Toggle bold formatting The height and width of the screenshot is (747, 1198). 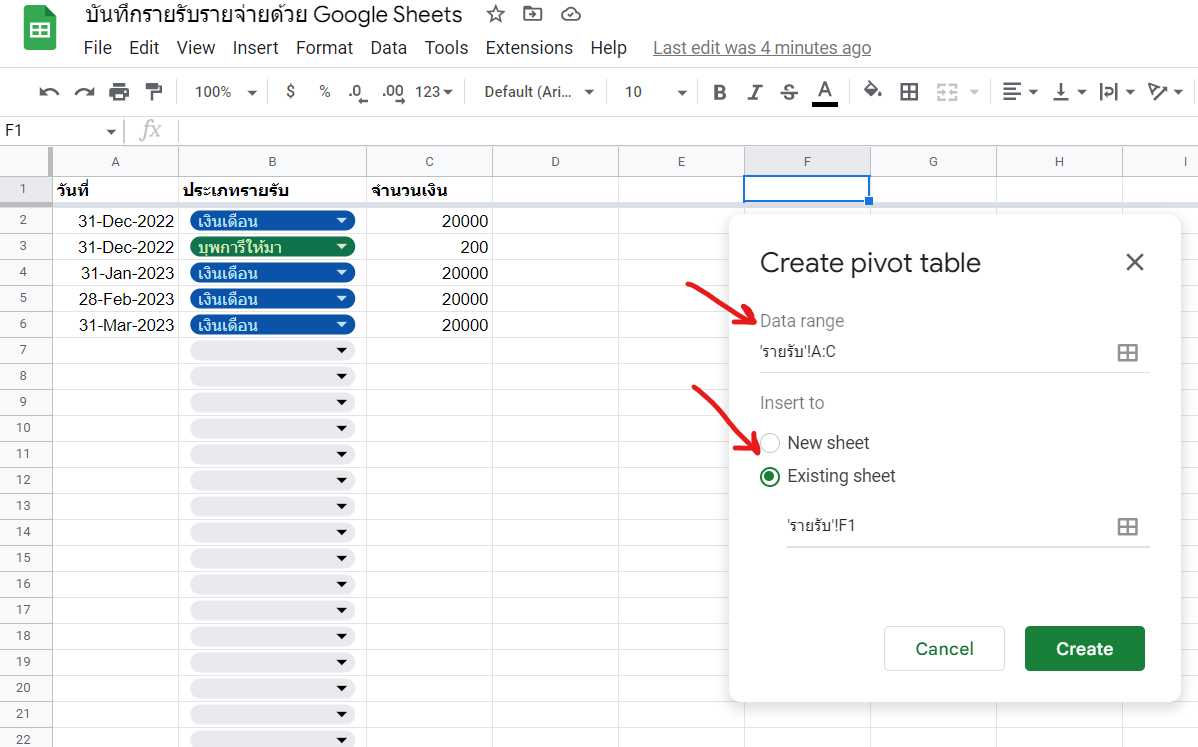(719, 91)
